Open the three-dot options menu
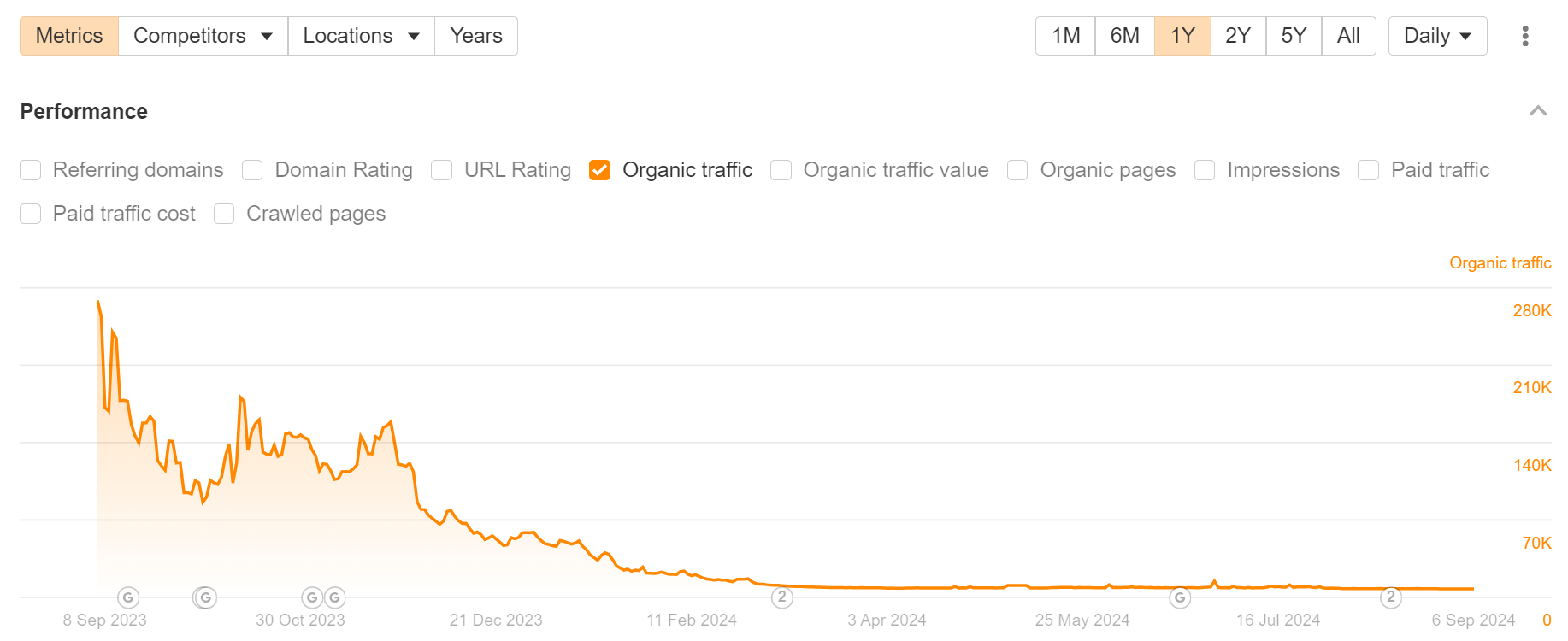The width and height of the screenshot is (1568, 641). point(1527,35)
